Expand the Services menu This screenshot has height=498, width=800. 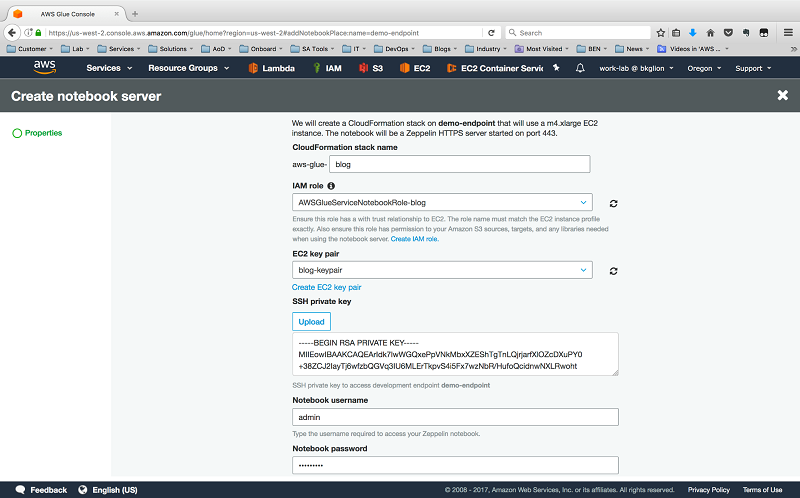coord(109,68)
